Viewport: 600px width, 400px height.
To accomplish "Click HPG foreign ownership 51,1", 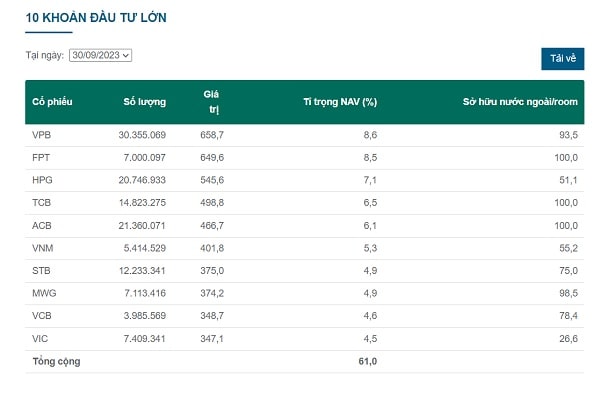I will pos(568,180).
